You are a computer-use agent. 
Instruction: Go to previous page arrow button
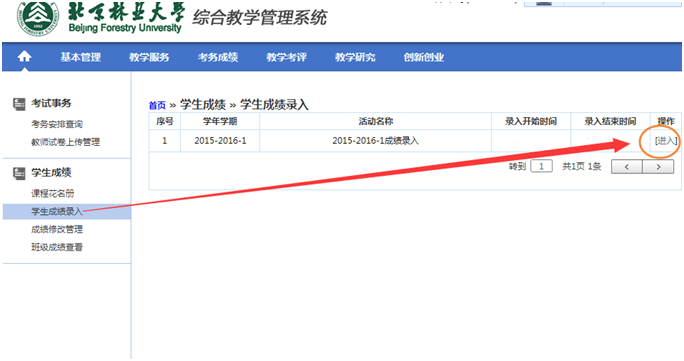tap(626, 167)
